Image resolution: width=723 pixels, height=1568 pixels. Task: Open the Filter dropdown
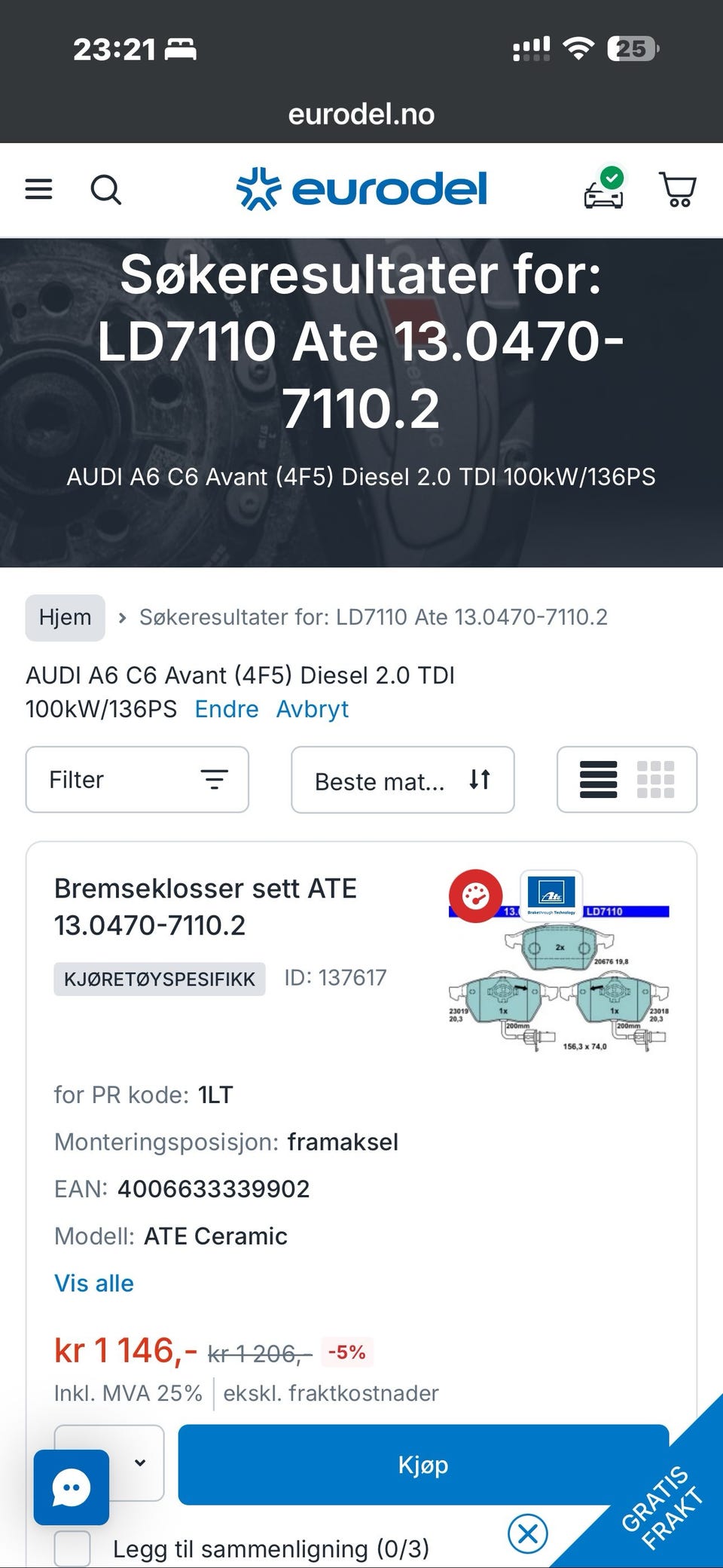pyautogui.click(x=137, y=779)
